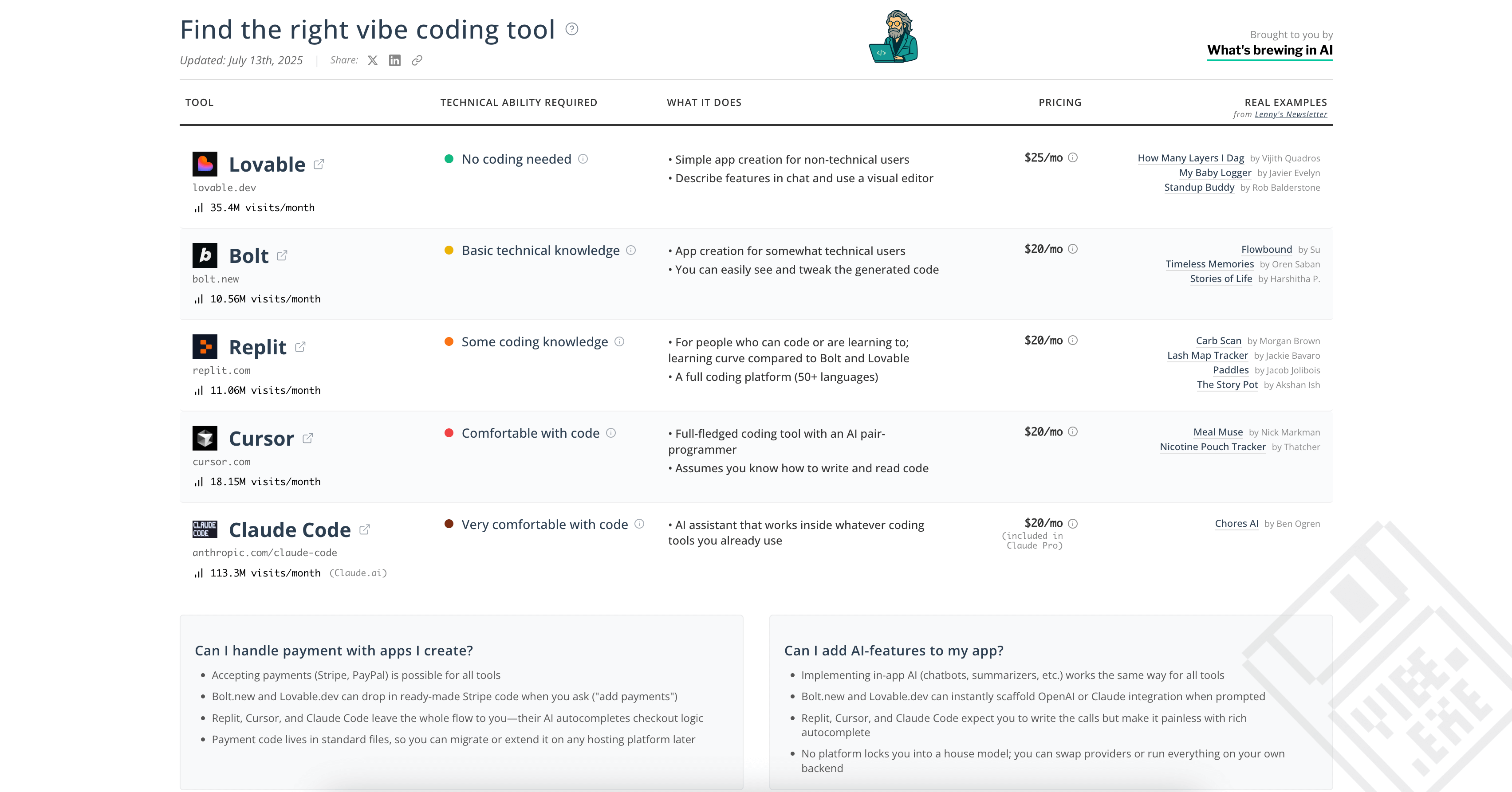Open Lovable external link icon
Viewport: 1512px width, 792px height.
(319, 164)
